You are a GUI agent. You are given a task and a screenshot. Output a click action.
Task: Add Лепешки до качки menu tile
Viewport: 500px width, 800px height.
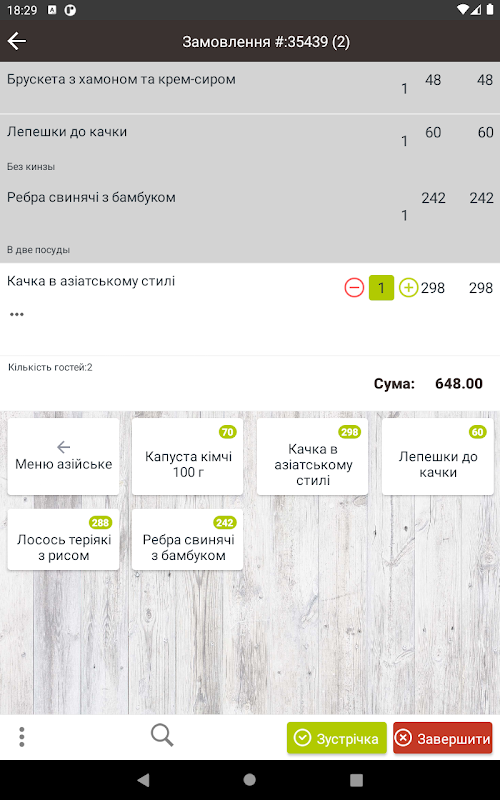coord(438,457)
